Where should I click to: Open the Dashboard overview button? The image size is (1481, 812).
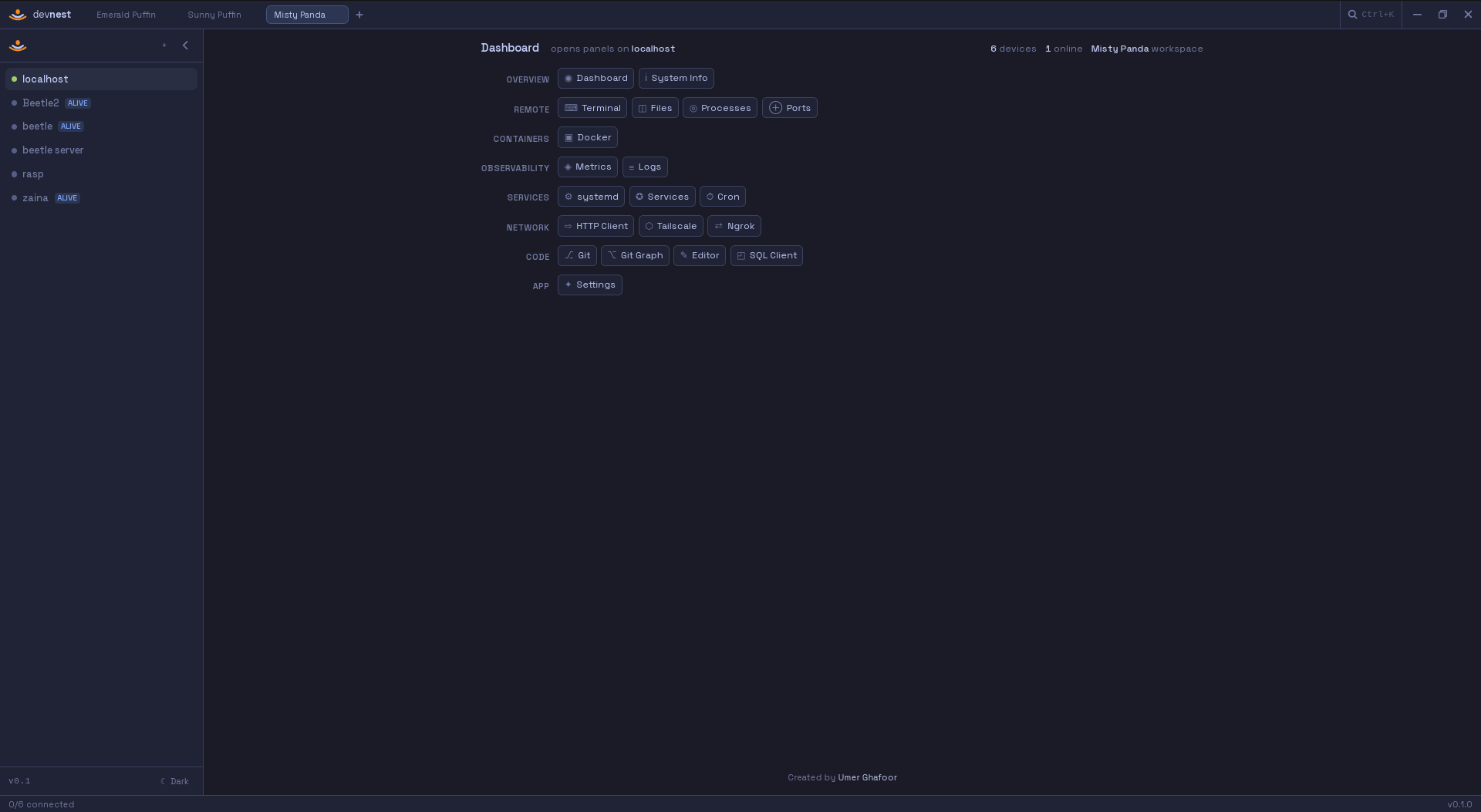(595, 79)
